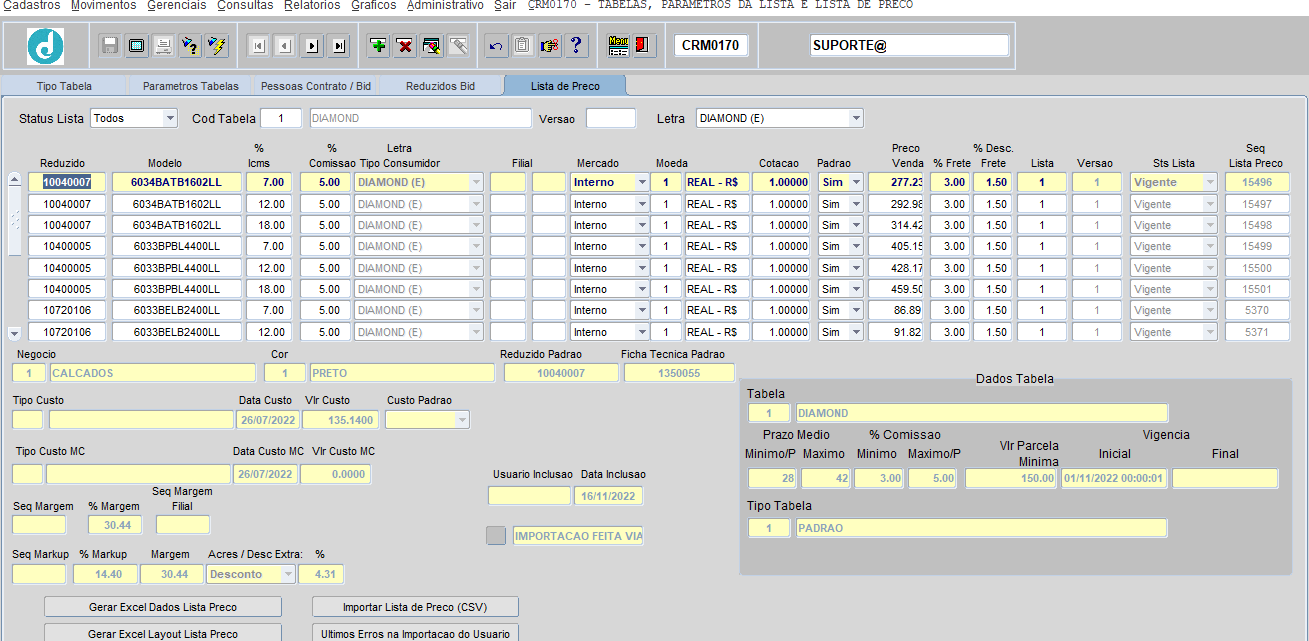Click Preco Venda cell 405.15

[896, 246]
